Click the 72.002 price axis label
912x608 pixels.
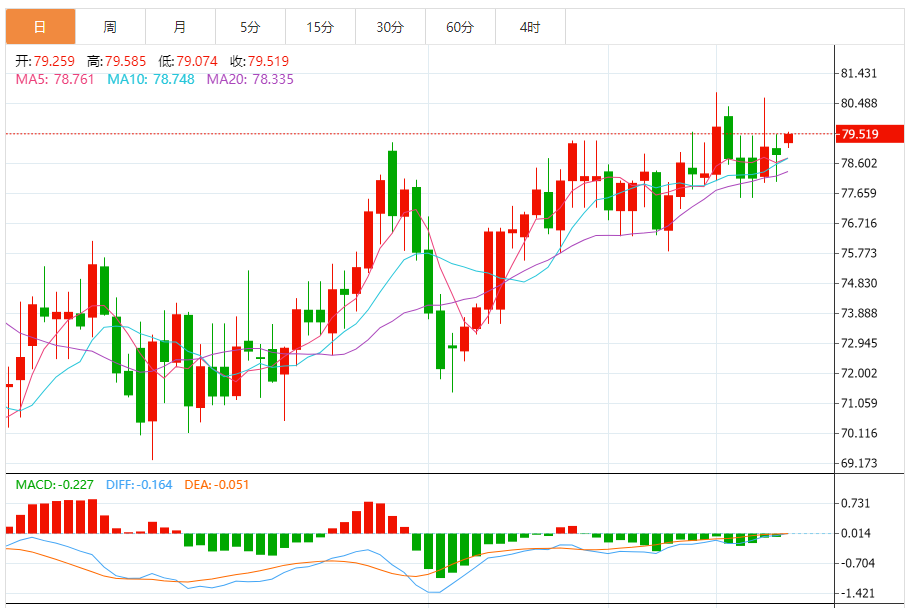859,373
